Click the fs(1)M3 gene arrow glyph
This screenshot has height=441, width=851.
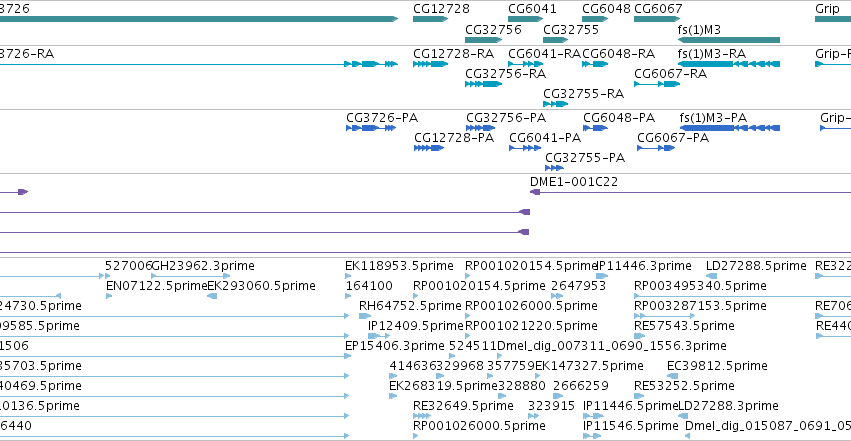[x=729, y=40]
